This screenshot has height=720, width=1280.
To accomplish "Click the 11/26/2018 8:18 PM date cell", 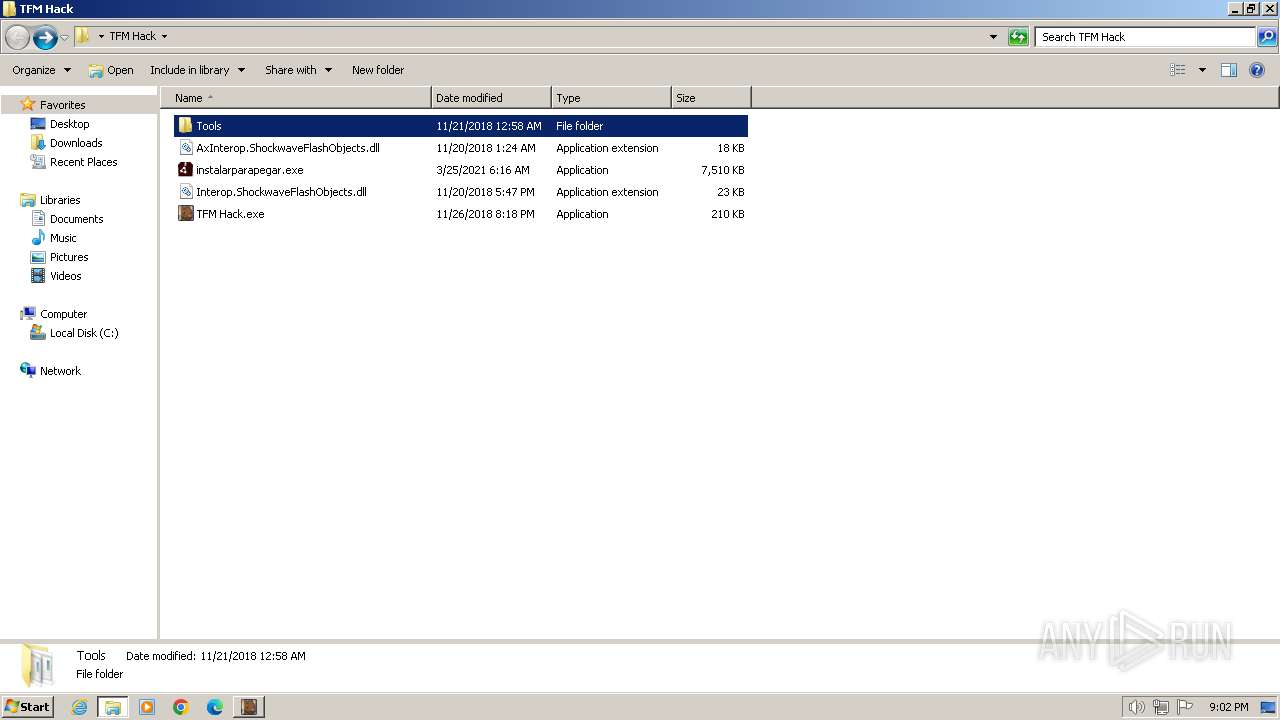I will pos(485,214).
